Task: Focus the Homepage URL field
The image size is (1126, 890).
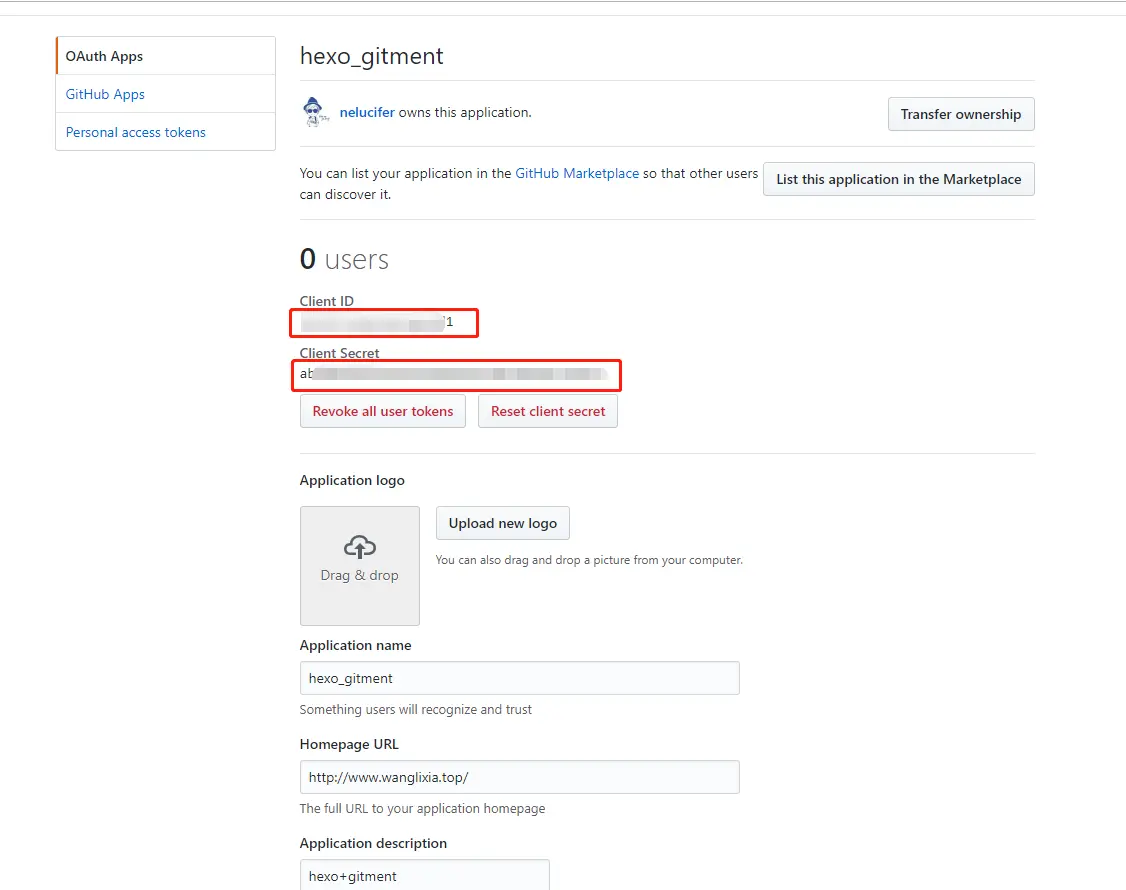Action: (x=519, y=777)
